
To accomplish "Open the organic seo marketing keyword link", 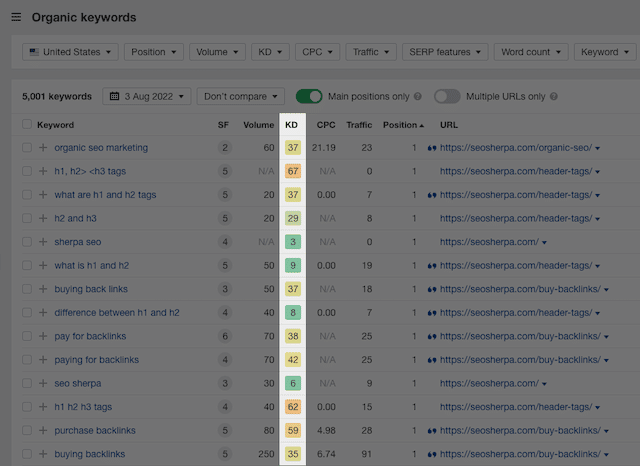I will tap(101, 148).
